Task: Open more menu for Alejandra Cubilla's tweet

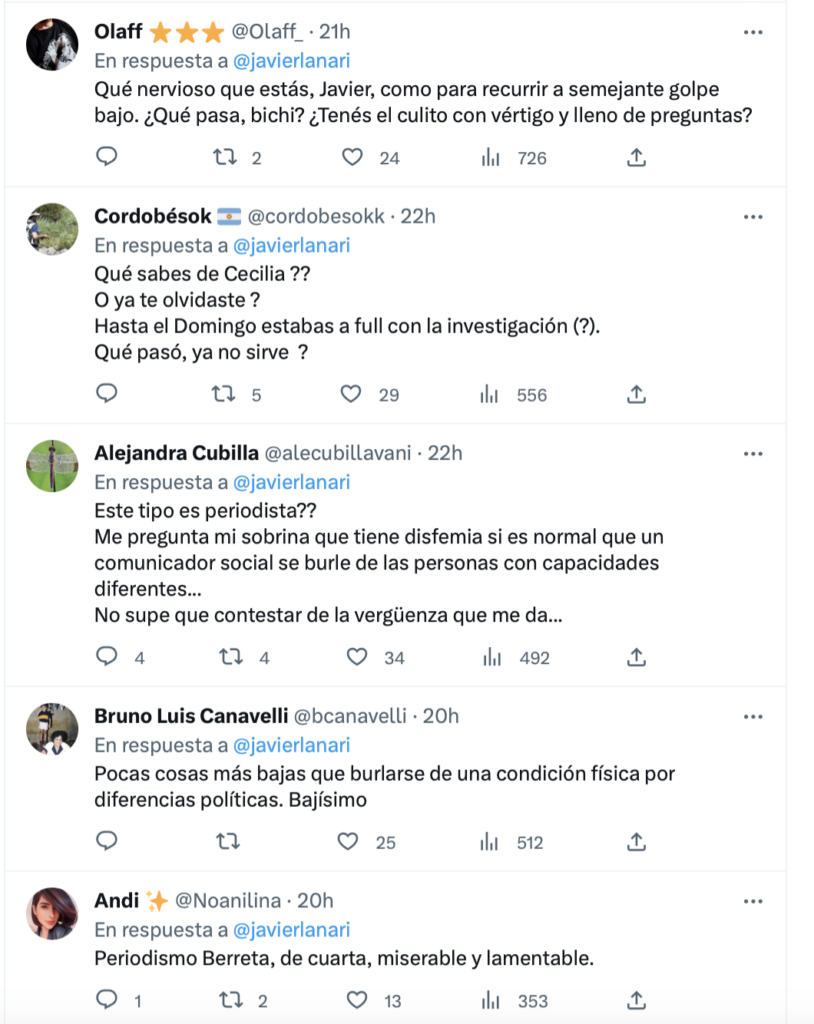Action: pos(753,454)
